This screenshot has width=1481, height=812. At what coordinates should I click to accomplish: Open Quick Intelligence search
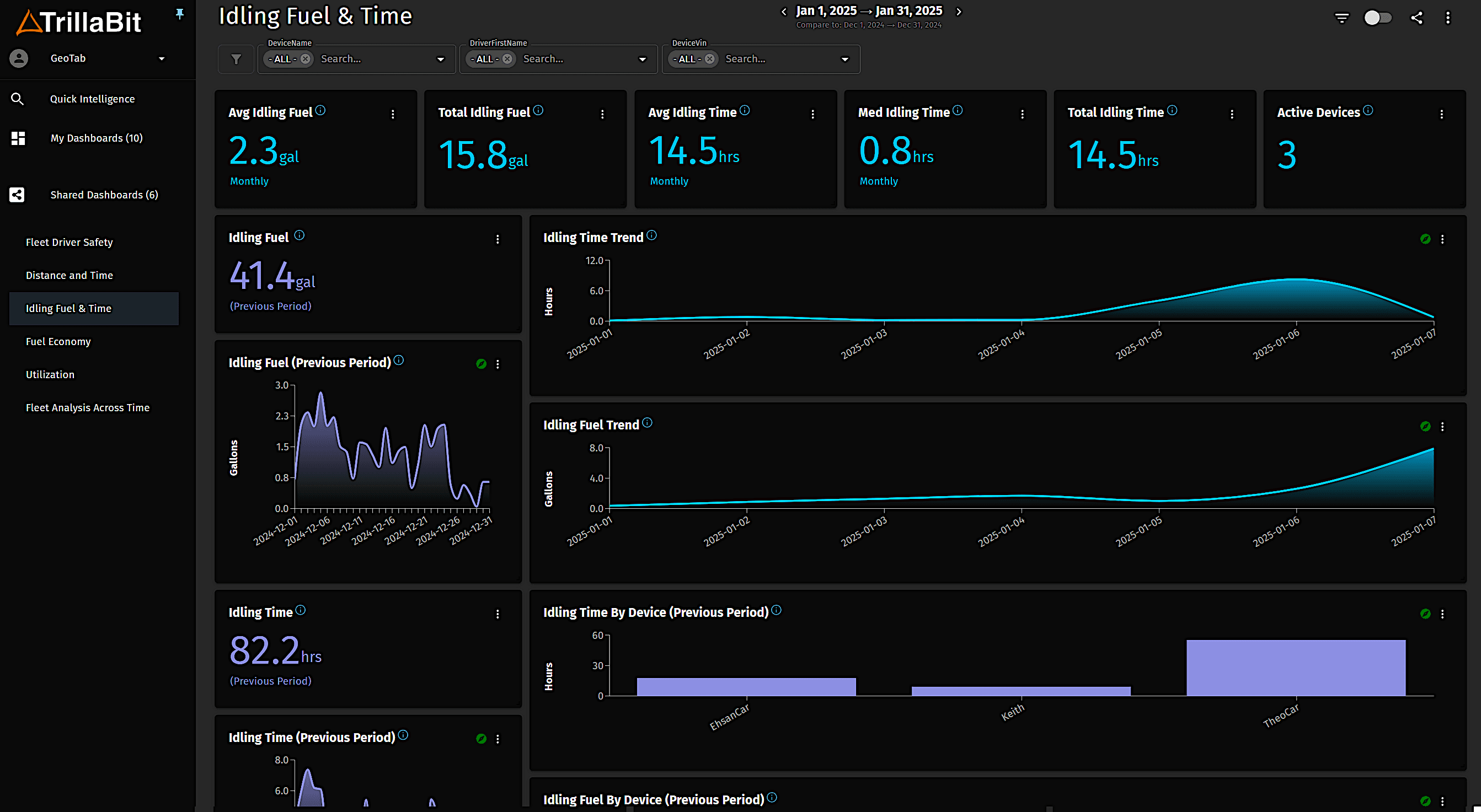92,99
